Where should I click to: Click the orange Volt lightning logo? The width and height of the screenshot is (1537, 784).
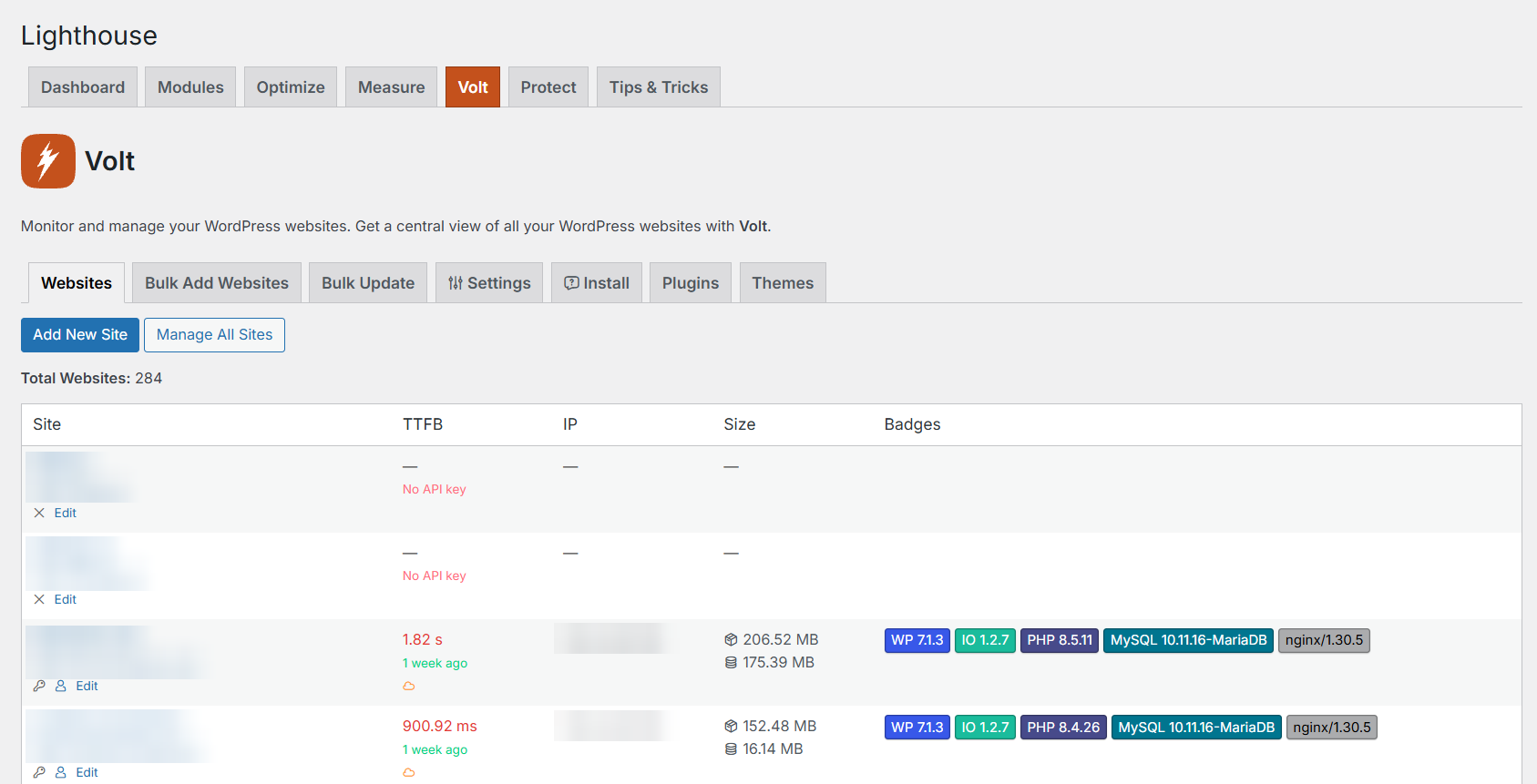point(48,161)
